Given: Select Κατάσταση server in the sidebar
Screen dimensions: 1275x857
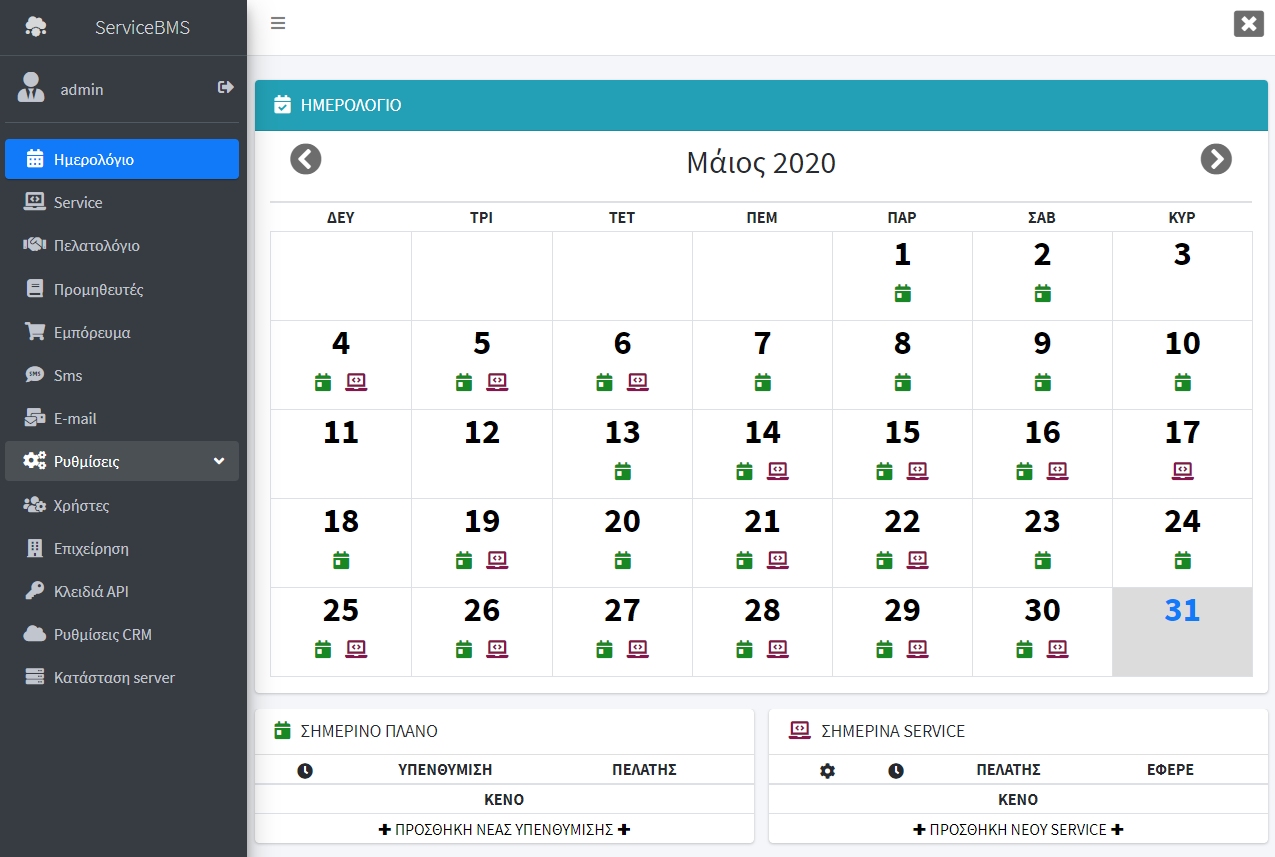Looking at the screenshot, I should pyautogui.click(x=114, y=678).
